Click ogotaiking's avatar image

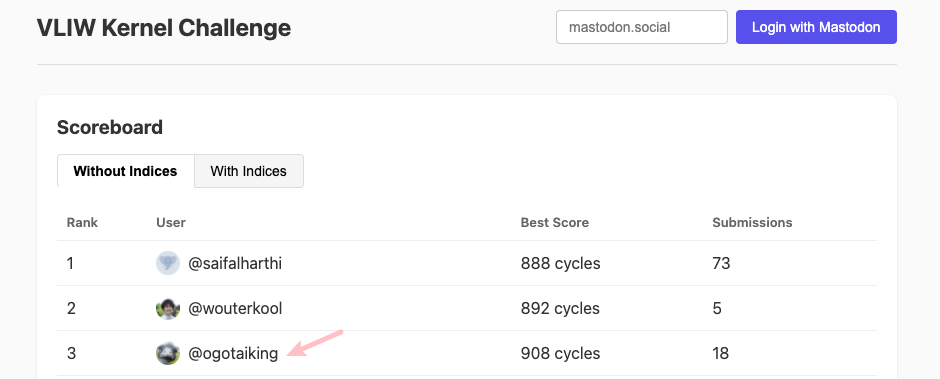click(x=168, y=353)
